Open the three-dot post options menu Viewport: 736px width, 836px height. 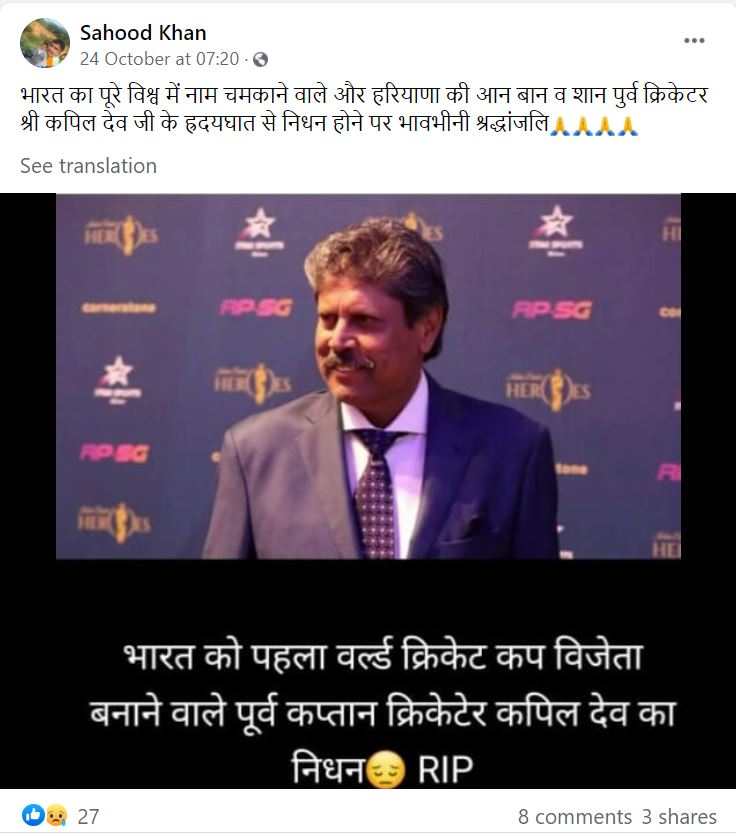pyautogui.click(x=694, y=41)
